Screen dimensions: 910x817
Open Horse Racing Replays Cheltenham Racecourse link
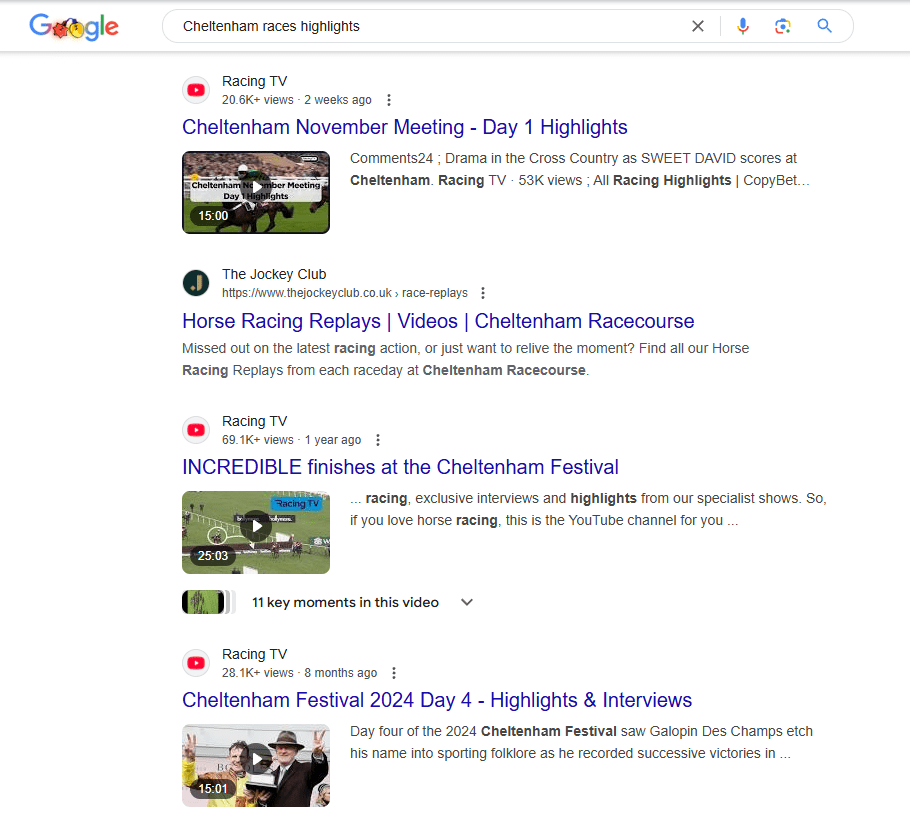[x=438, y=321]
